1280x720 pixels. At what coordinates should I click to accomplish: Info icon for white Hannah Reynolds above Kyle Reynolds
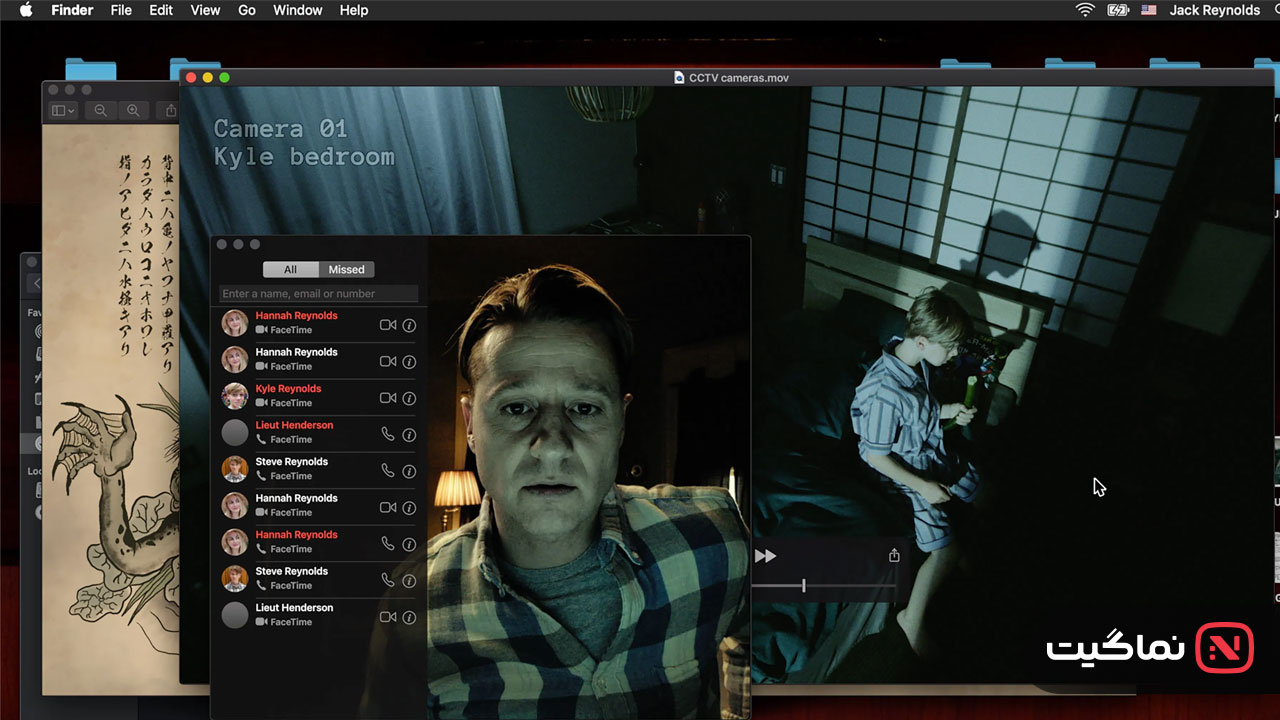(409, 361)
